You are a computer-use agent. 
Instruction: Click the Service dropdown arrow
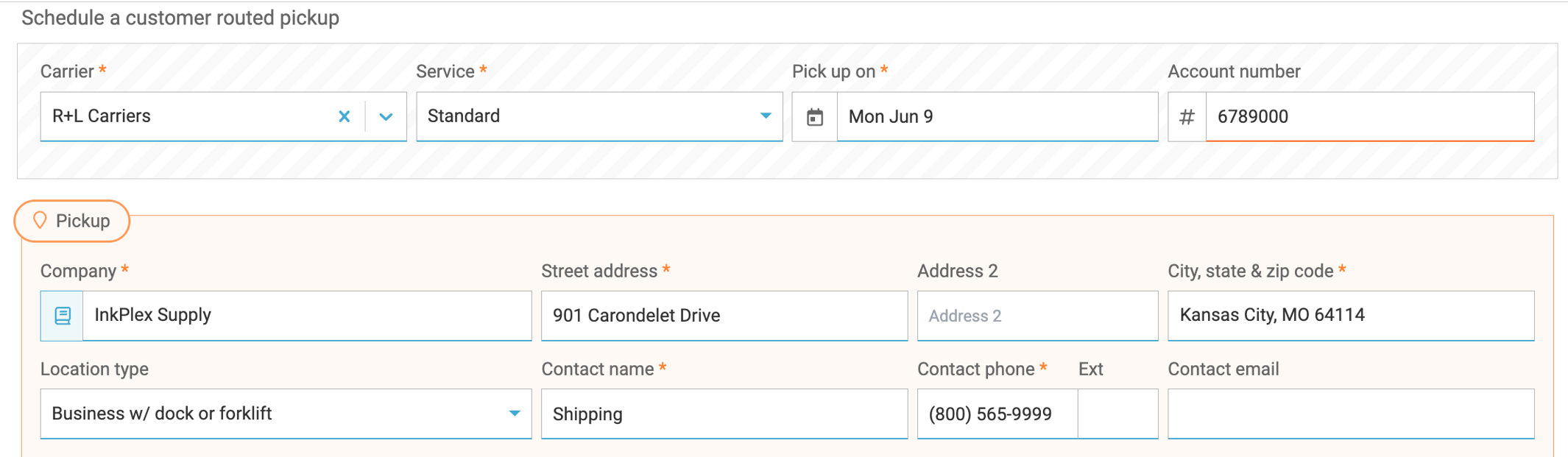766,116
